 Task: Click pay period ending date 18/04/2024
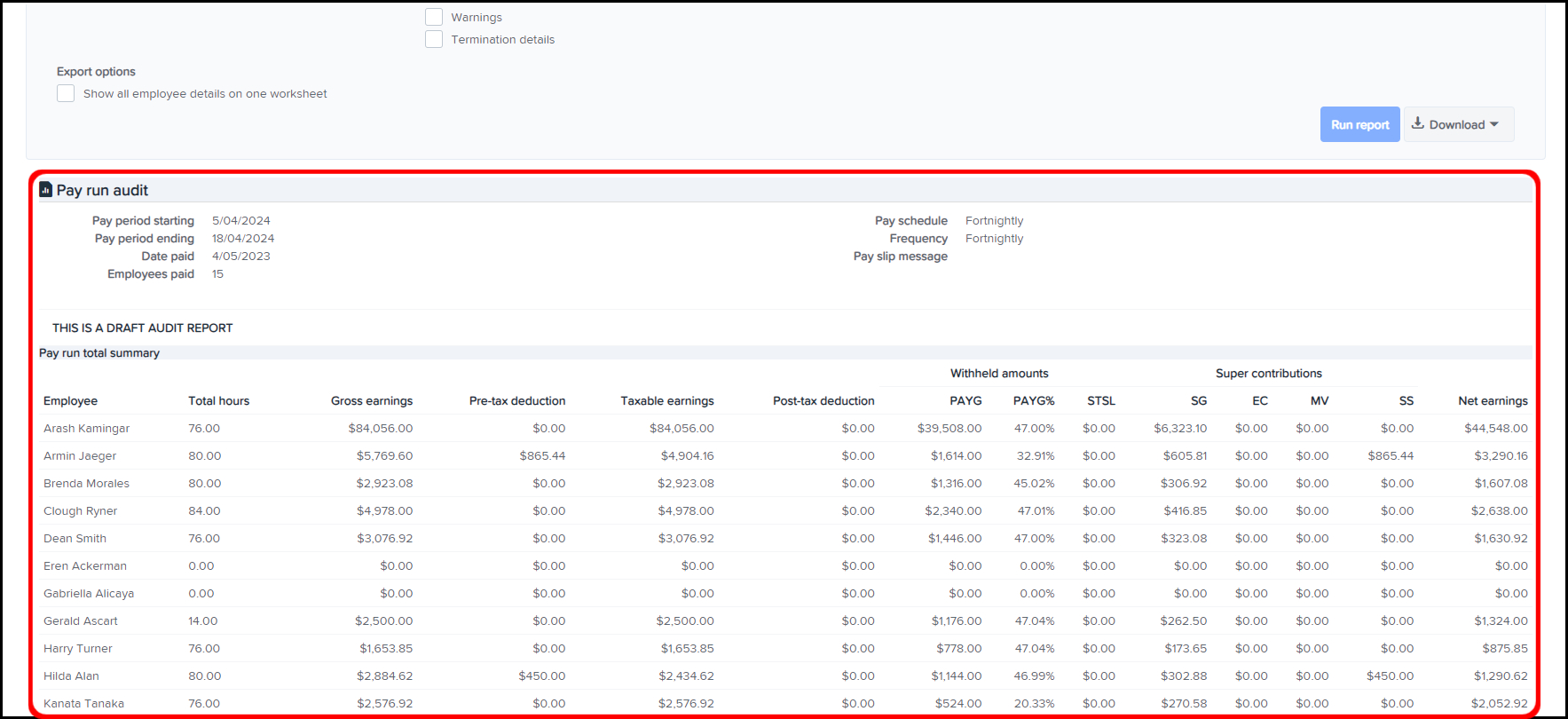click(x=243, y=239)
